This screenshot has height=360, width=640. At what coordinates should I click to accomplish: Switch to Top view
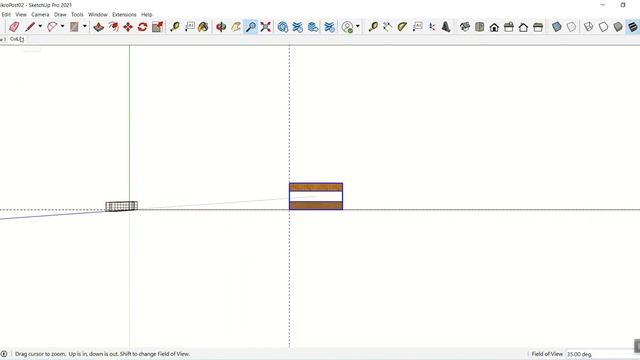pos(480,27)
